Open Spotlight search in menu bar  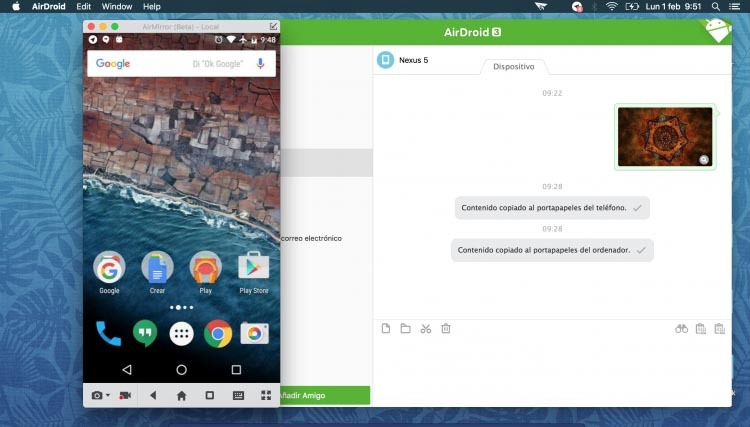716,7
